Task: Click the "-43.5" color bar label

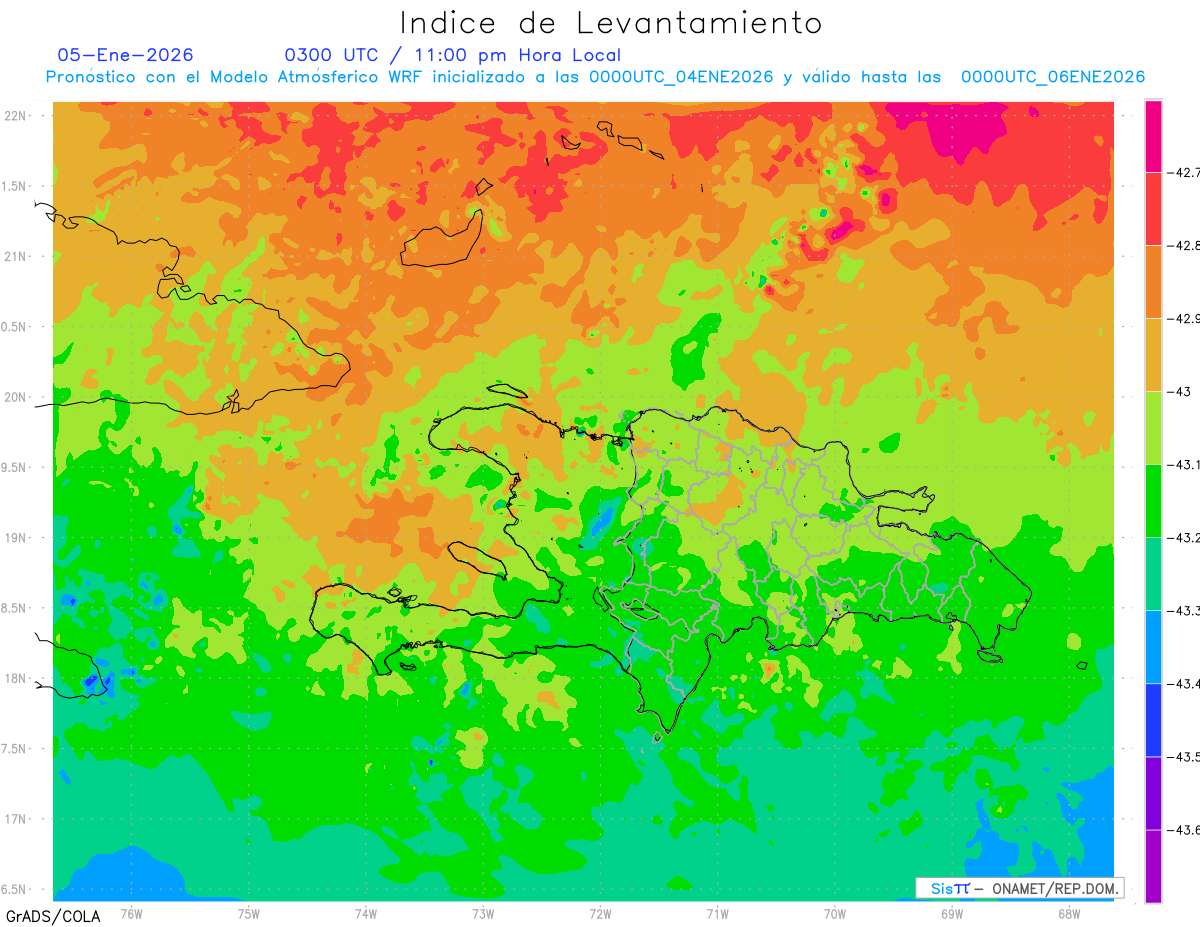Action: coord(1186,757)
